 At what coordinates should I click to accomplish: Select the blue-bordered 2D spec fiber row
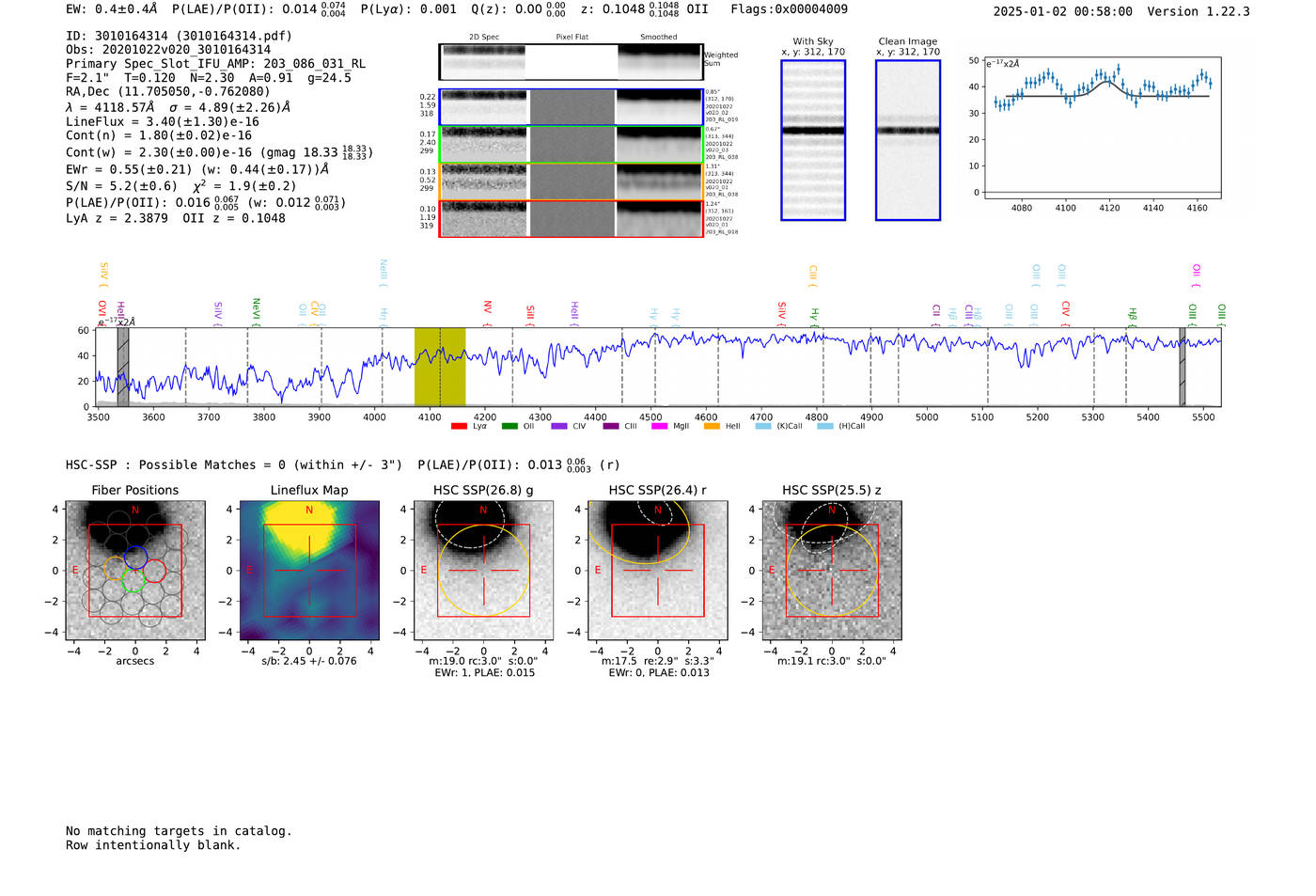(x=572, y=107)
